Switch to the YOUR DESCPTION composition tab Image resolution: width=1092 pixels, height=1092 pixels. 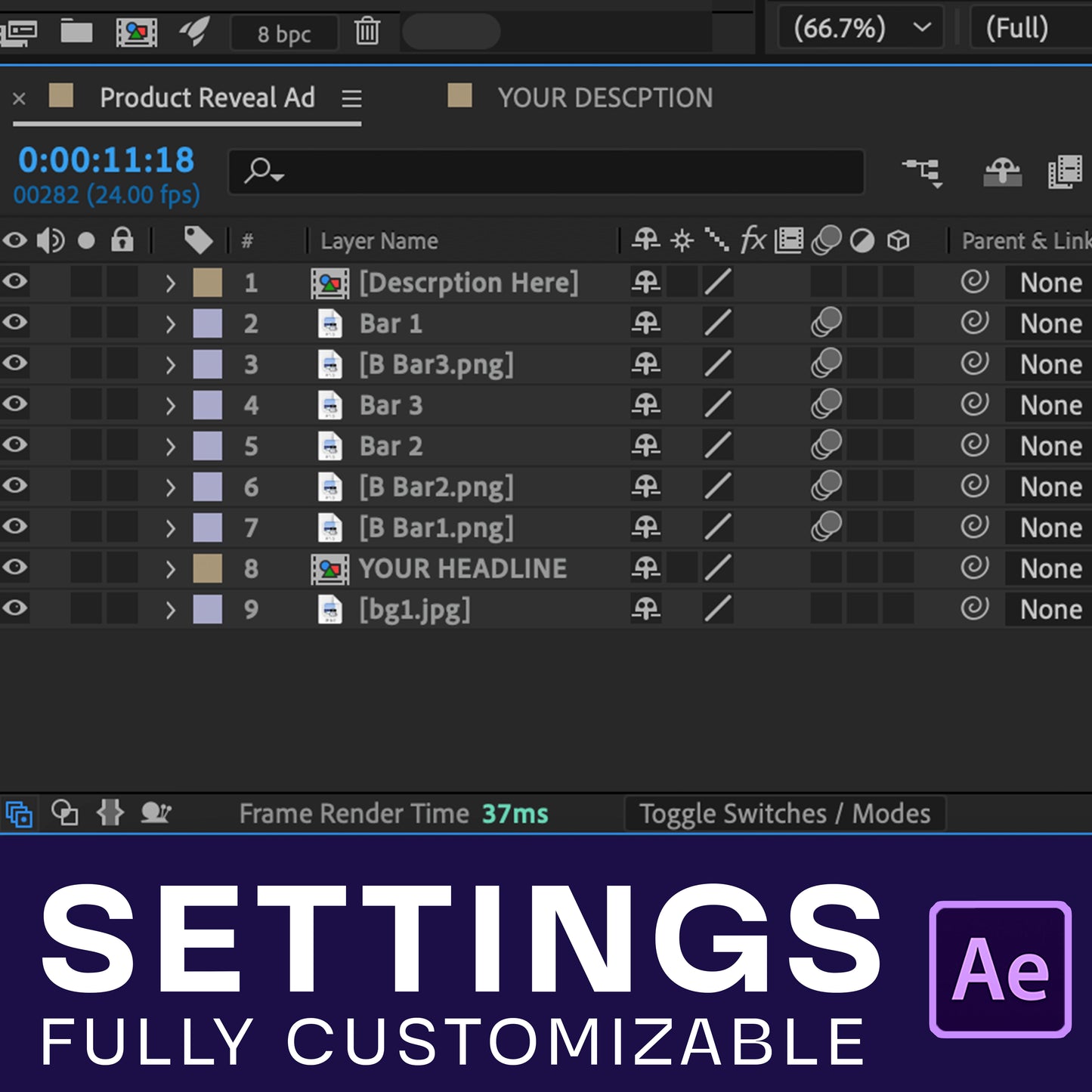pos(604,98)
